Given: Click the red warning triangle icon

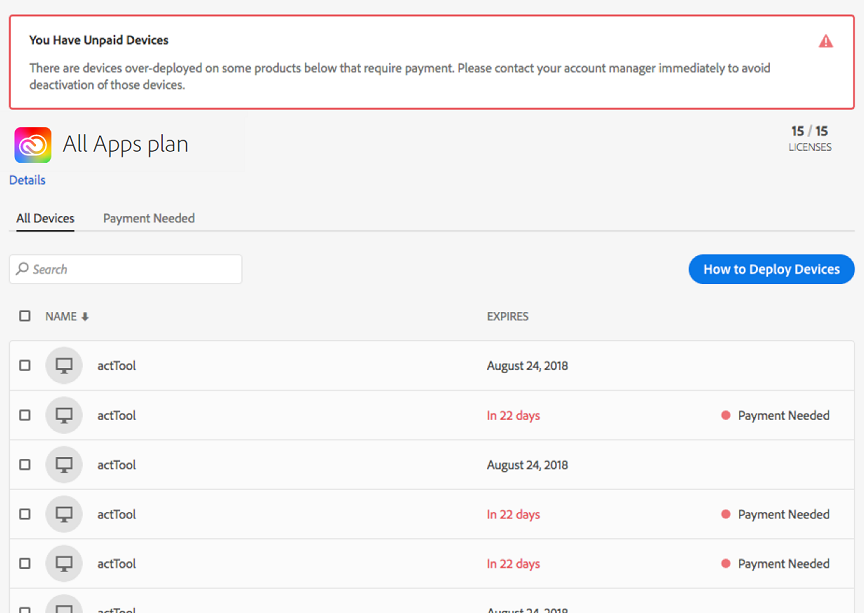Looking at the screenshot, I should pos(825,41).
